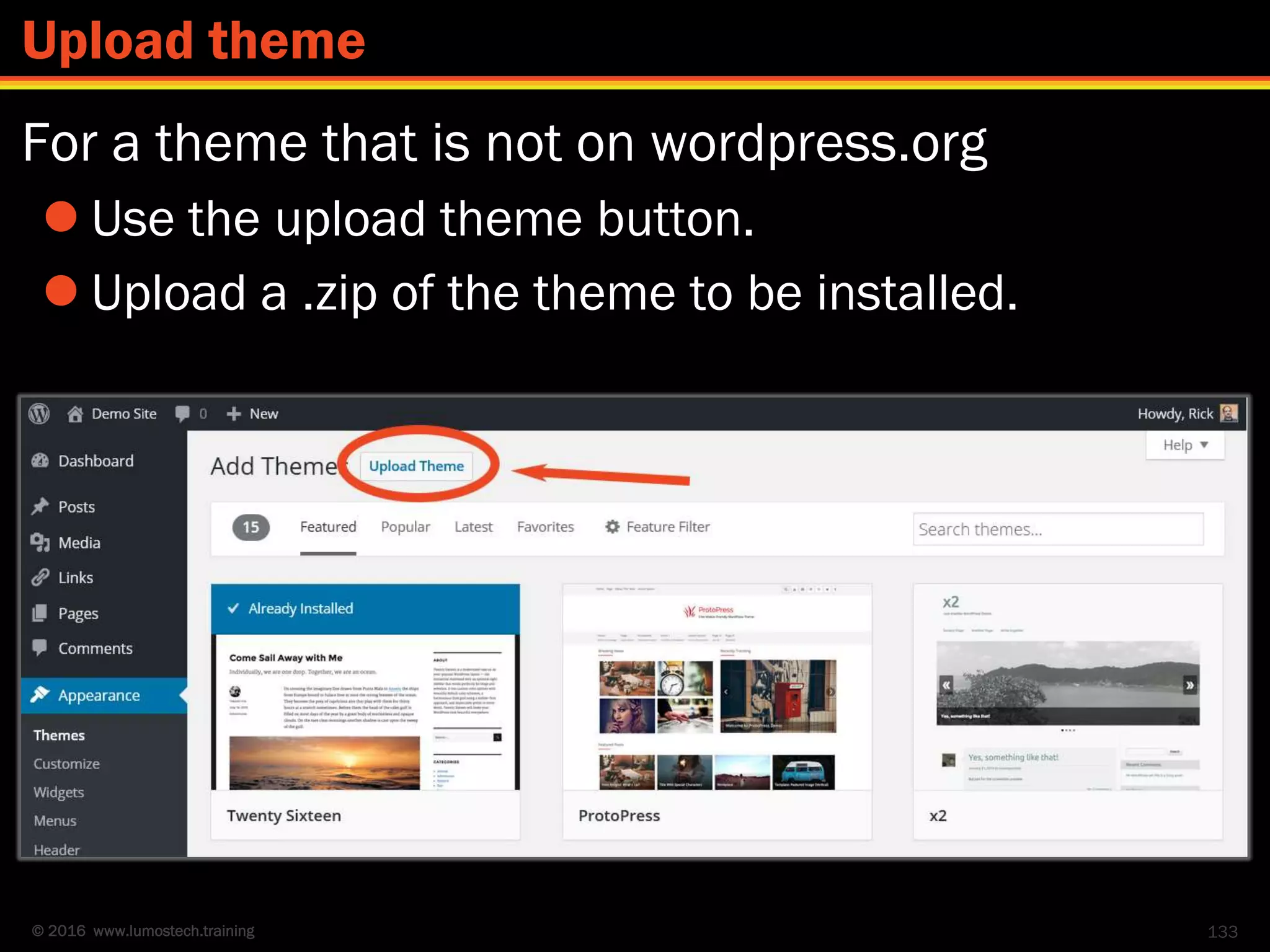1270x952 pixels.
Task: Click the Comments speech bubble sidebar icon
Action: [x=40, y=648]
